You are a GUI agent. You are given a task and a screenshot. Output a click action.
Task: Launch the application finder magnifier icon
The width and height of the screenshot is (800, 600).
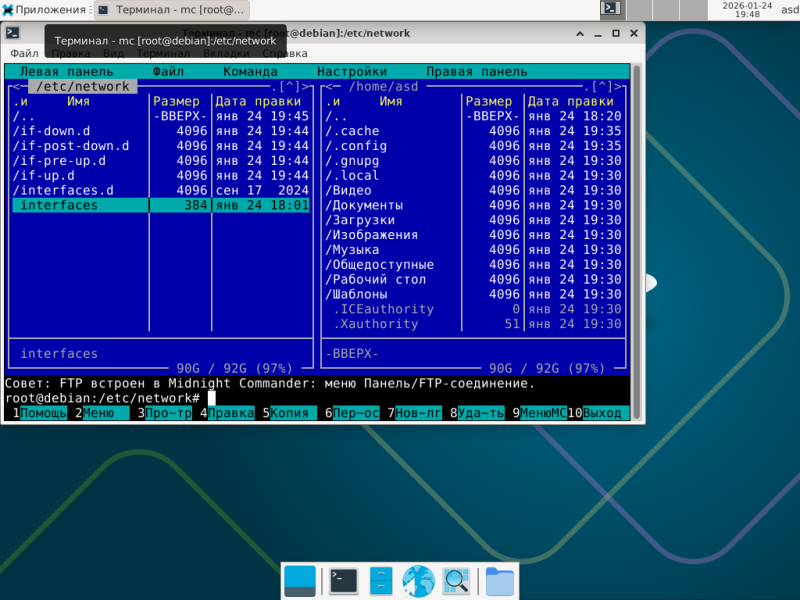(456, 581)
